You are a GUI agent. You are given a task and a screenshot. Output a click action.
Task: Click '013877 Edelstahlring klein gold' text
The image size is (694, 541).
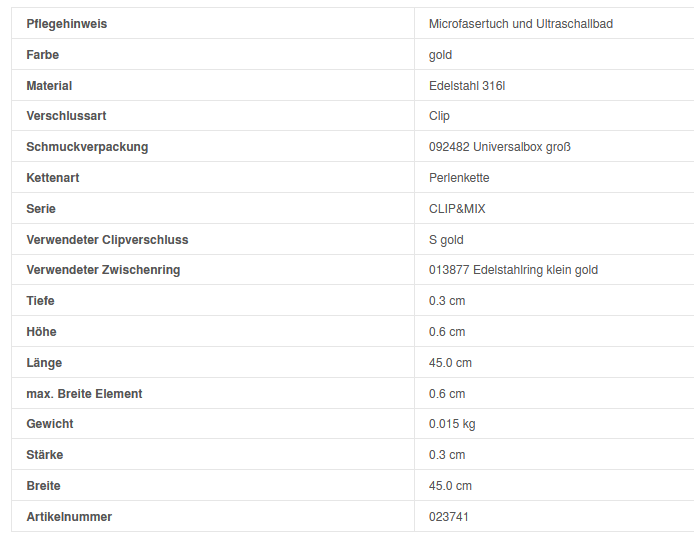[x=513, y=270]
